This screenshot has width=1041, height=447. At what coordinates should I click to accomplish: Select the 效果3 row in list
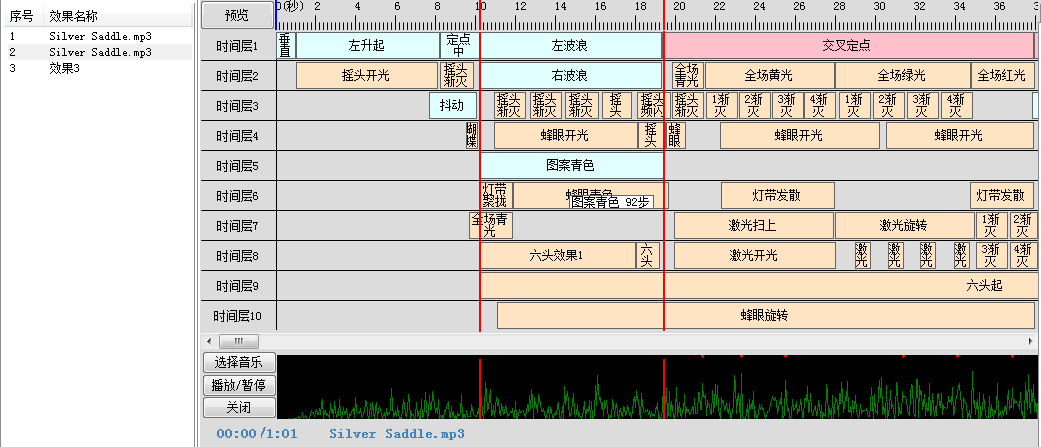pyautogui.click(x=100, y=68)
